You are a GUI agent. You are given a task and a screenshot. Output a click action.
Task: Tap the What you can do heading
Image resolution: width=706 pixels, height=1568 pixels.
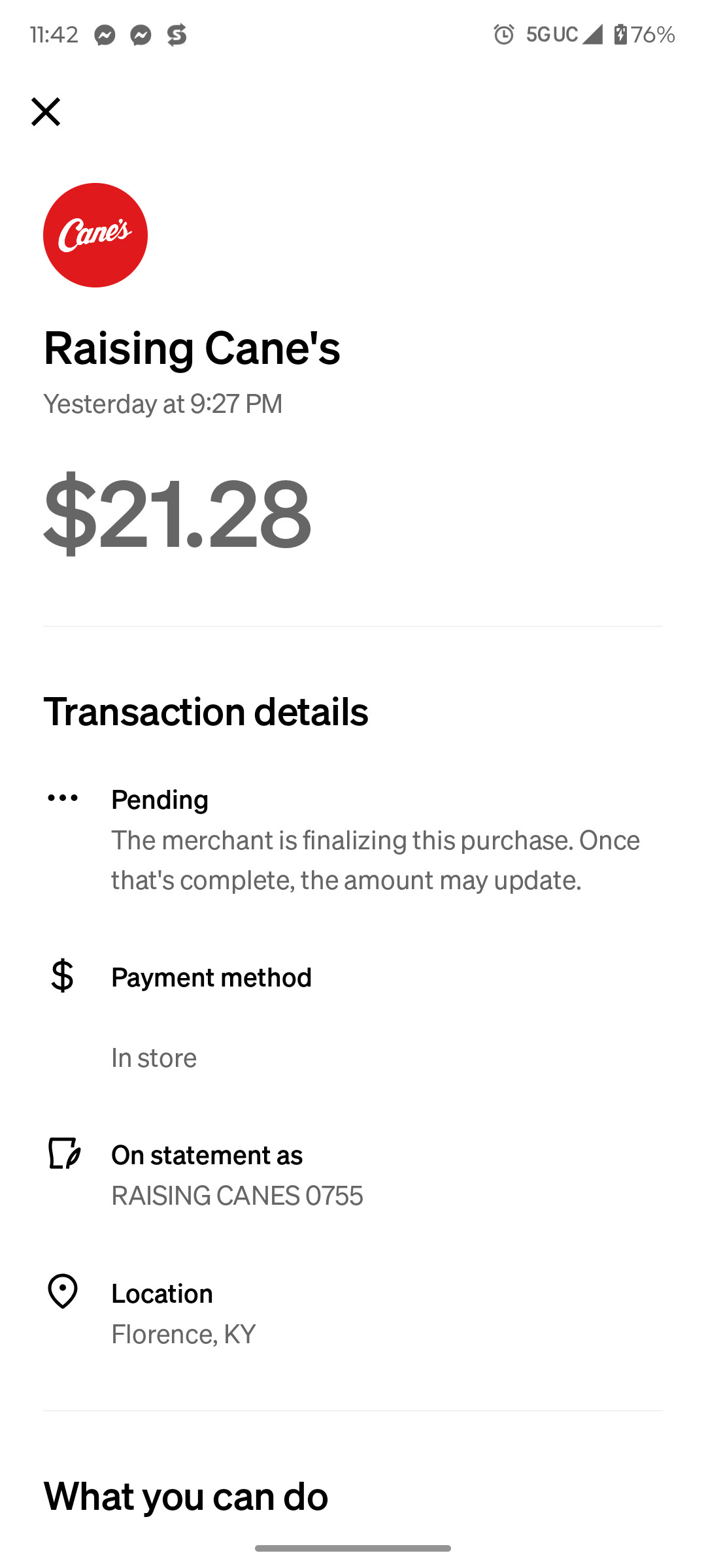pyautogui.click(x=186, y=1496)
